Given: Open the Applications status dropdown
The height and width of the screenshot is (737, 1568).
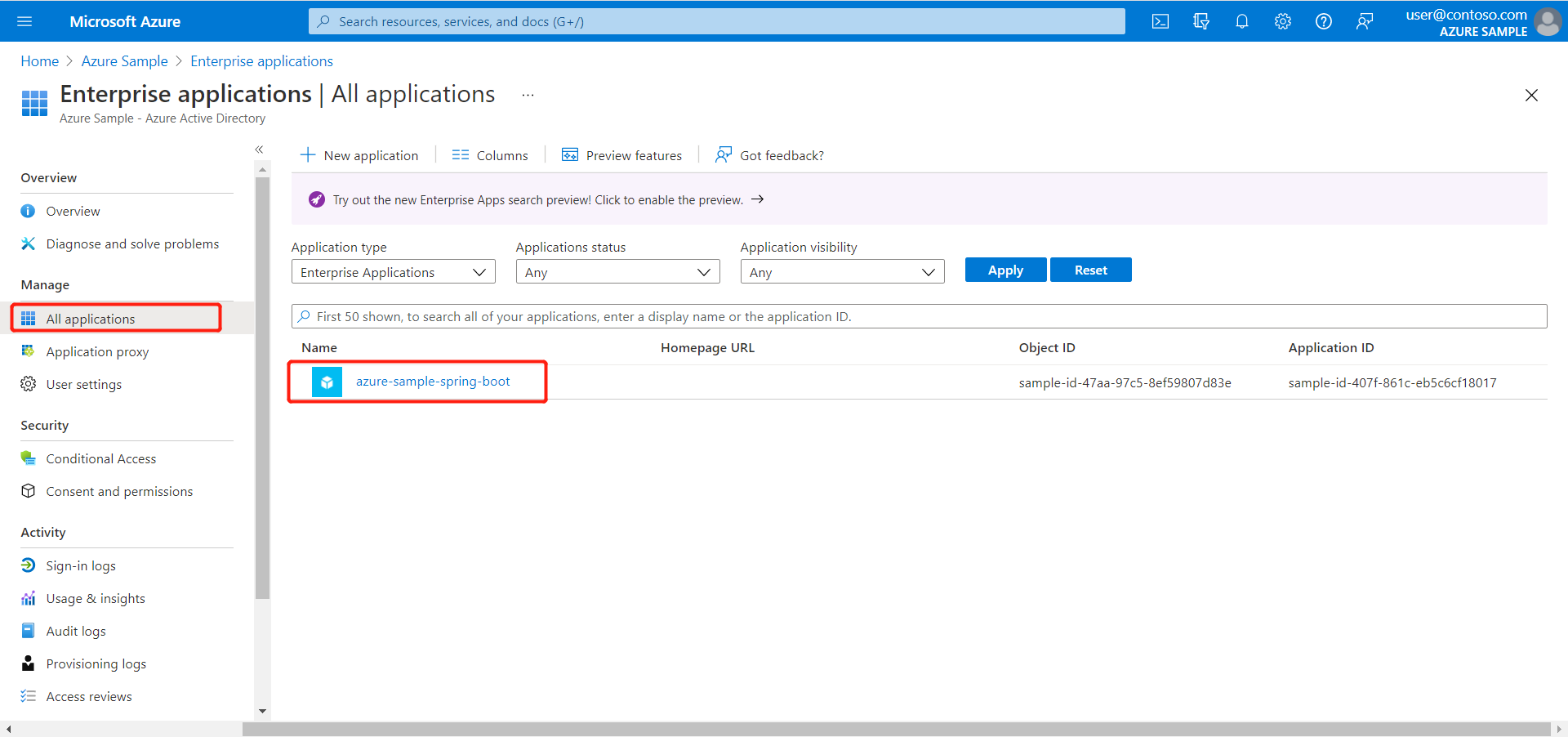Looking at the screenshot, I should click(x=617, y=271).
